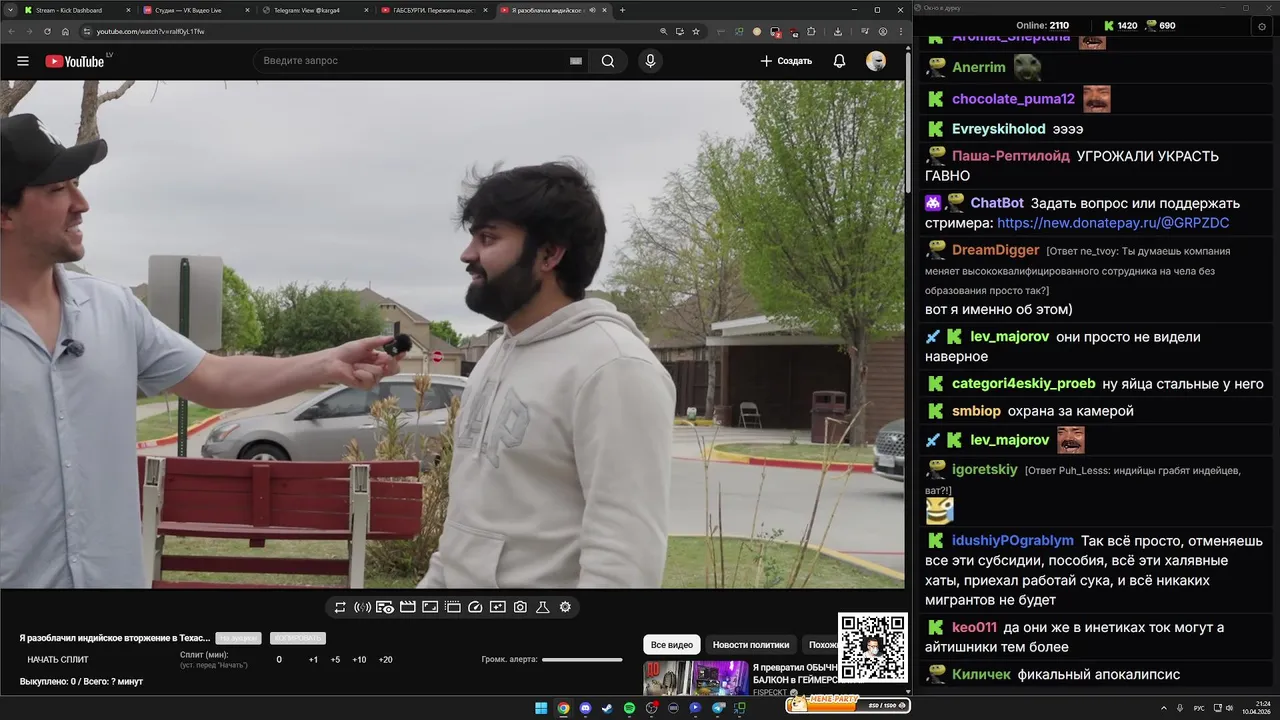Image resolution: width=1280 pixels, height=720 pixels.
Task: Click username DreamDigger in chat
Action: coord(995,250)
